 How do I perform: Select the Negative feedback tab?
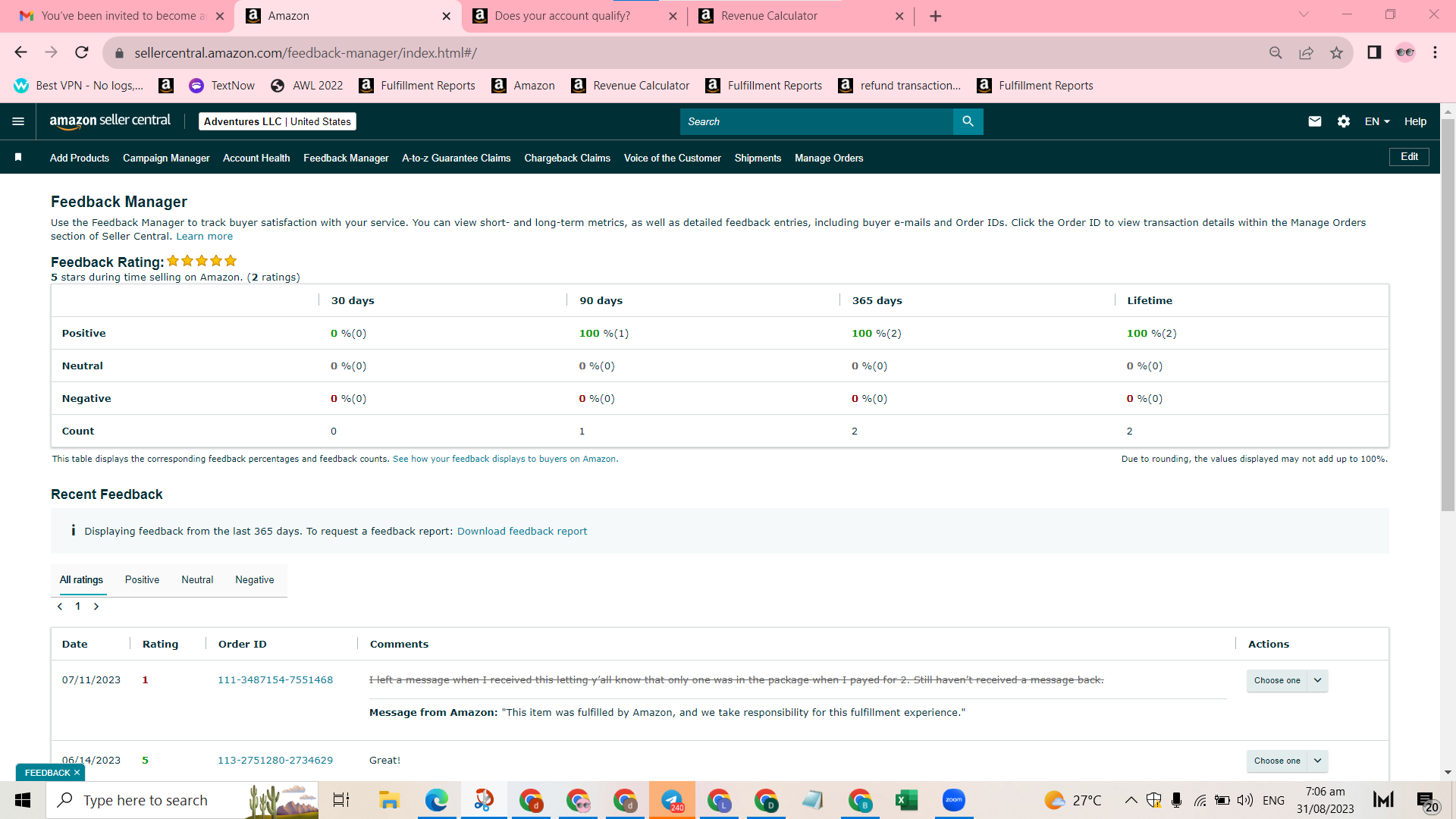[x=255, y=579]
